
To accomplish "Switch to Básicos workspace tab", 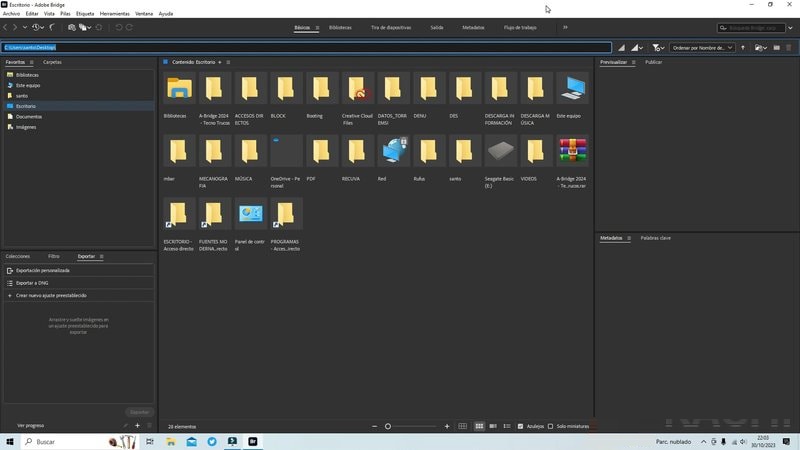I will 302,28.
